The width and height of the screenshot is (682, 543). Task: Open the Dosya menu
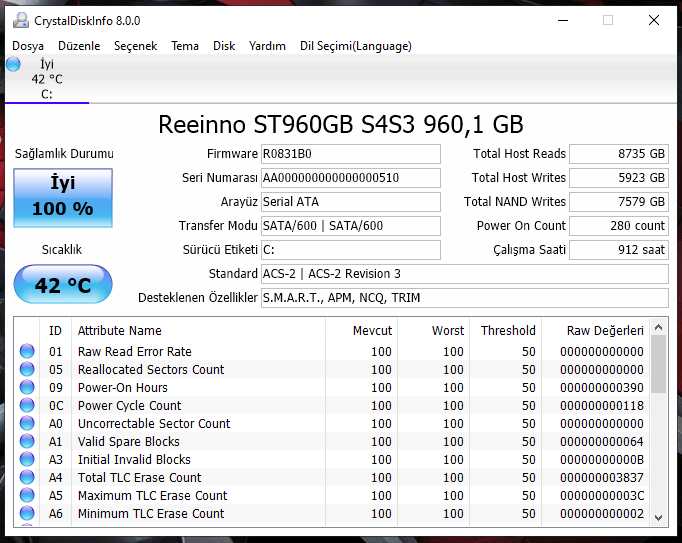(x=28, y=46)
